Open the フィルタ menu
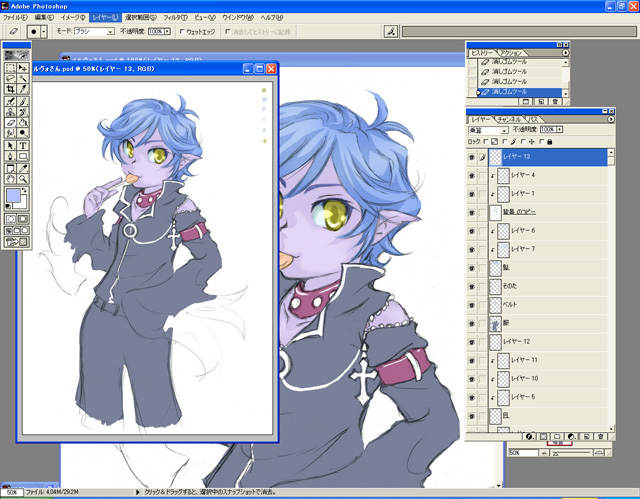 point(176,18)
